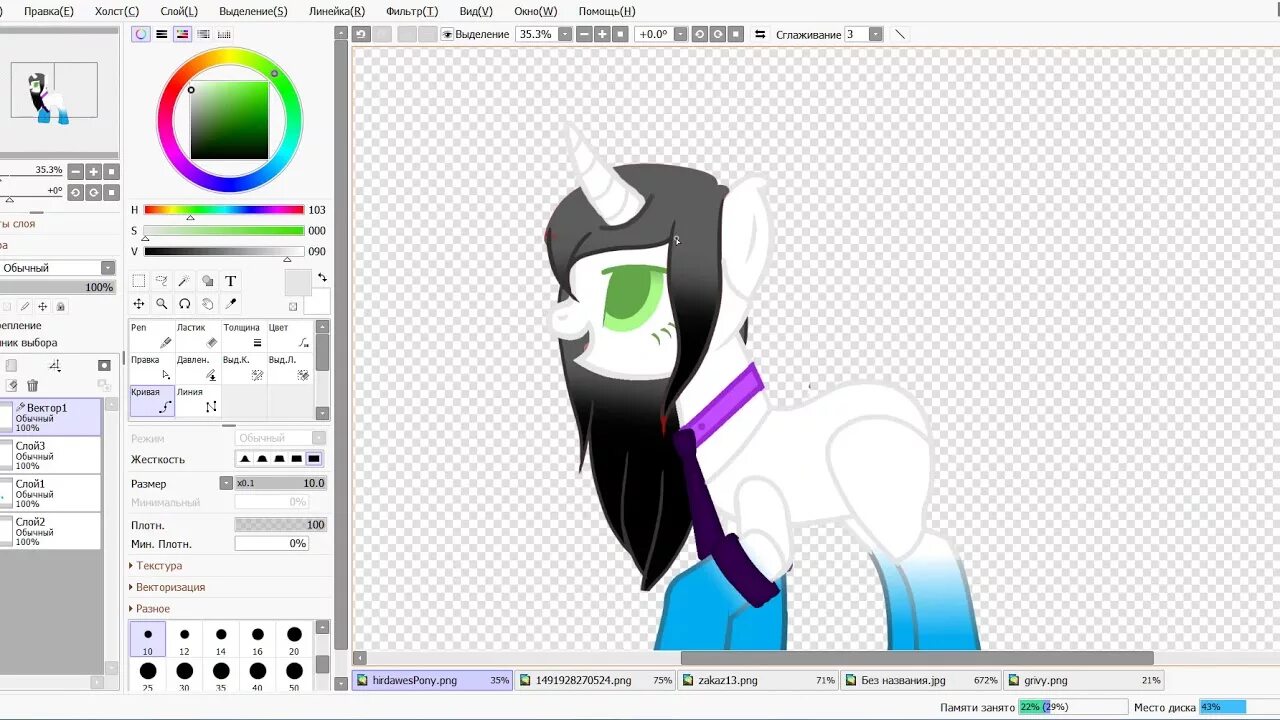Select the lasso selection tool
The width and height of the screenshot is (1280, 720).
pyautogui.click(x=161, y=281)
